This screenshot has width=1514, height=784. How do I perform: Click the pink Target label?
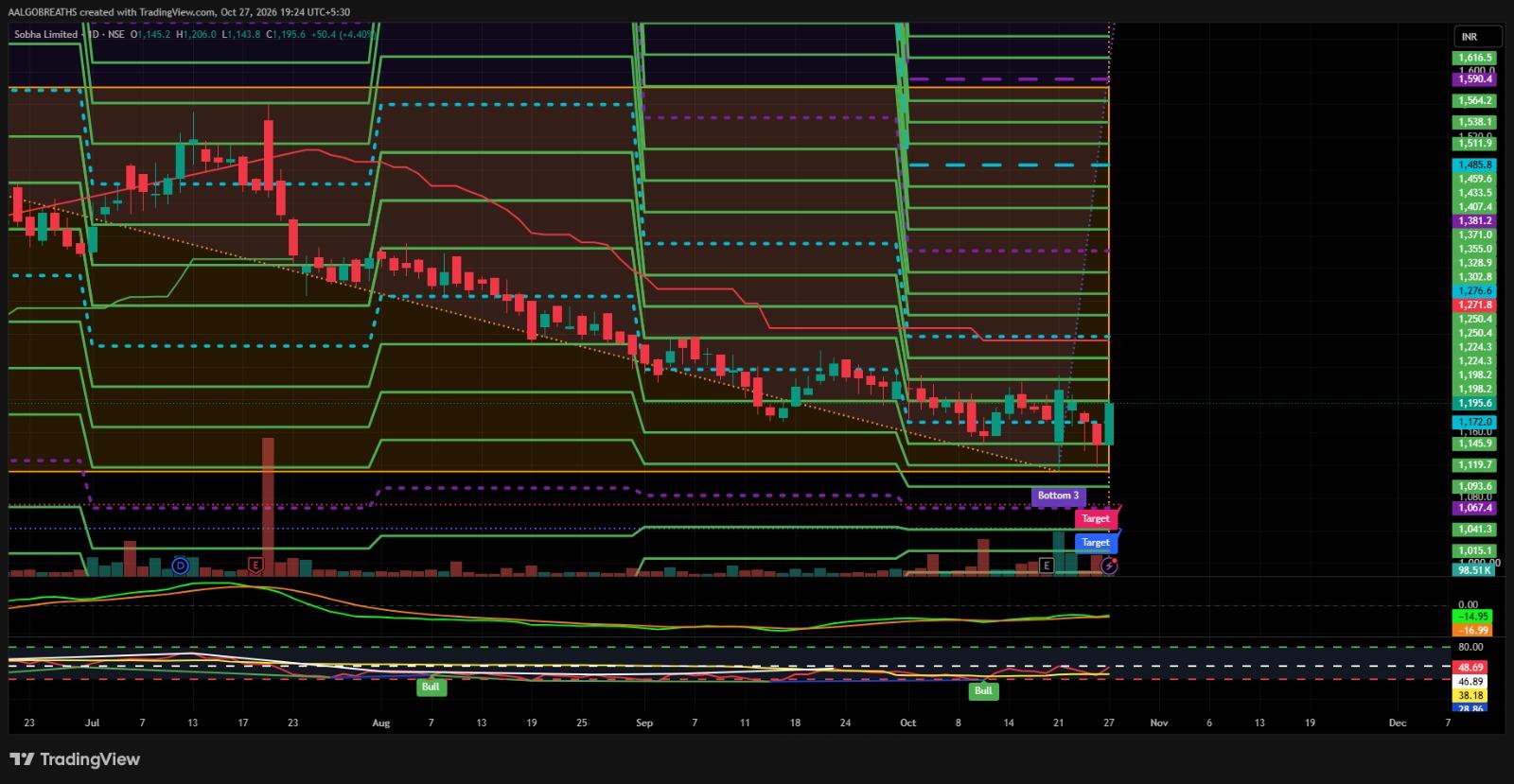(1096, 518)
